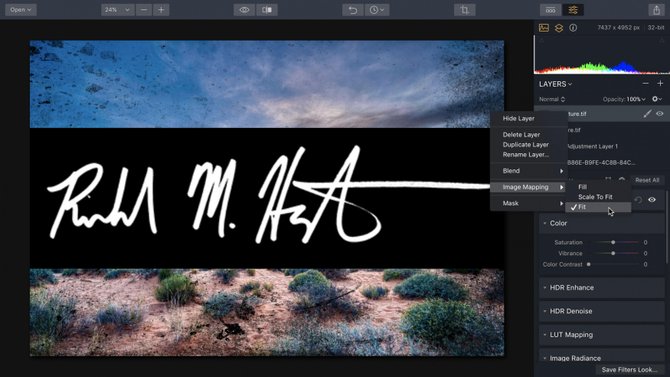
Task: Add a new layer with plus icon
Action: tap(660, 84)
